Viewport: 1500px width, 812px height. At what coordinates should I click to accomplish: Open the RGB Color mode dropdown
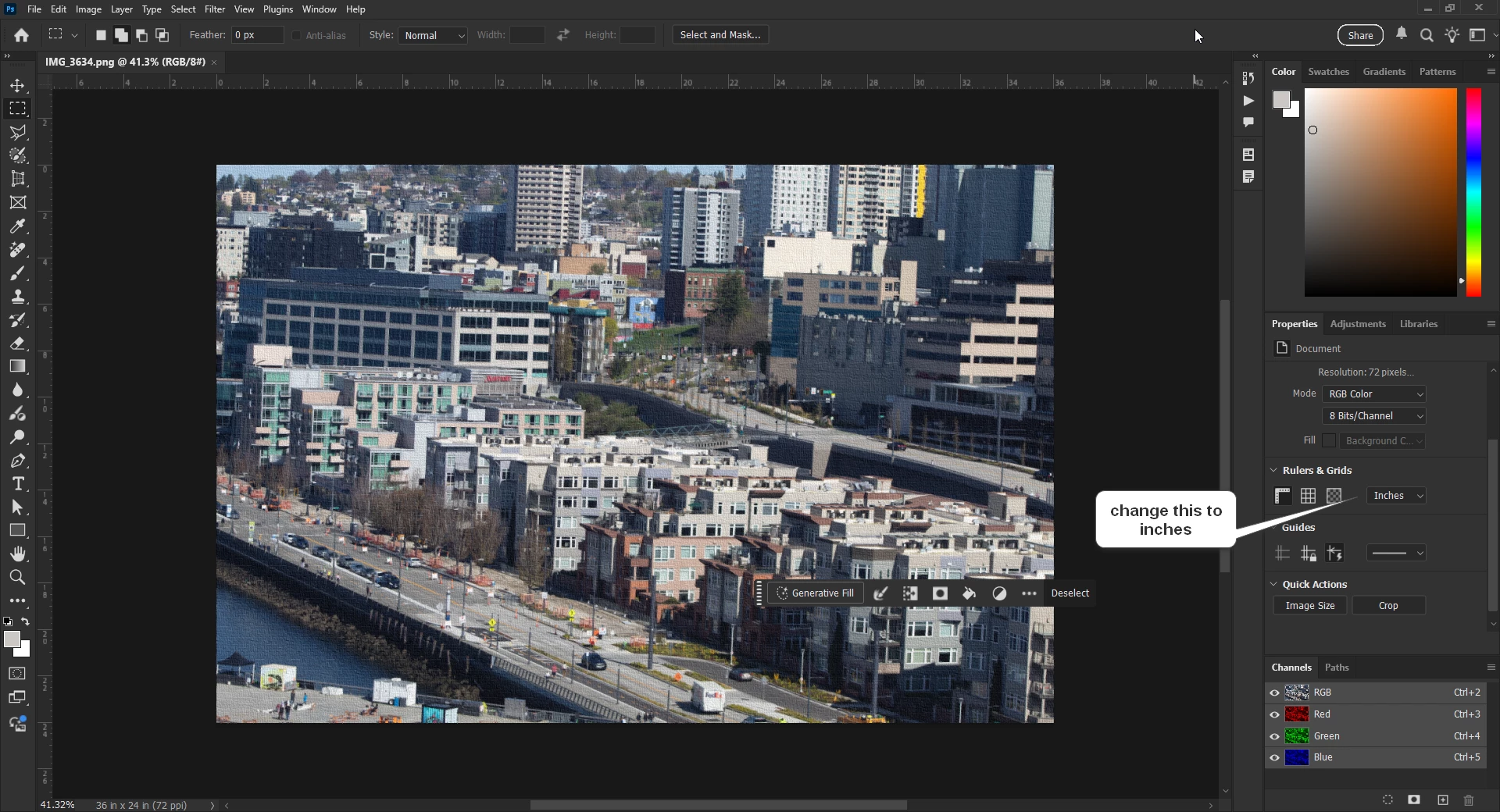click(1374, 394)
